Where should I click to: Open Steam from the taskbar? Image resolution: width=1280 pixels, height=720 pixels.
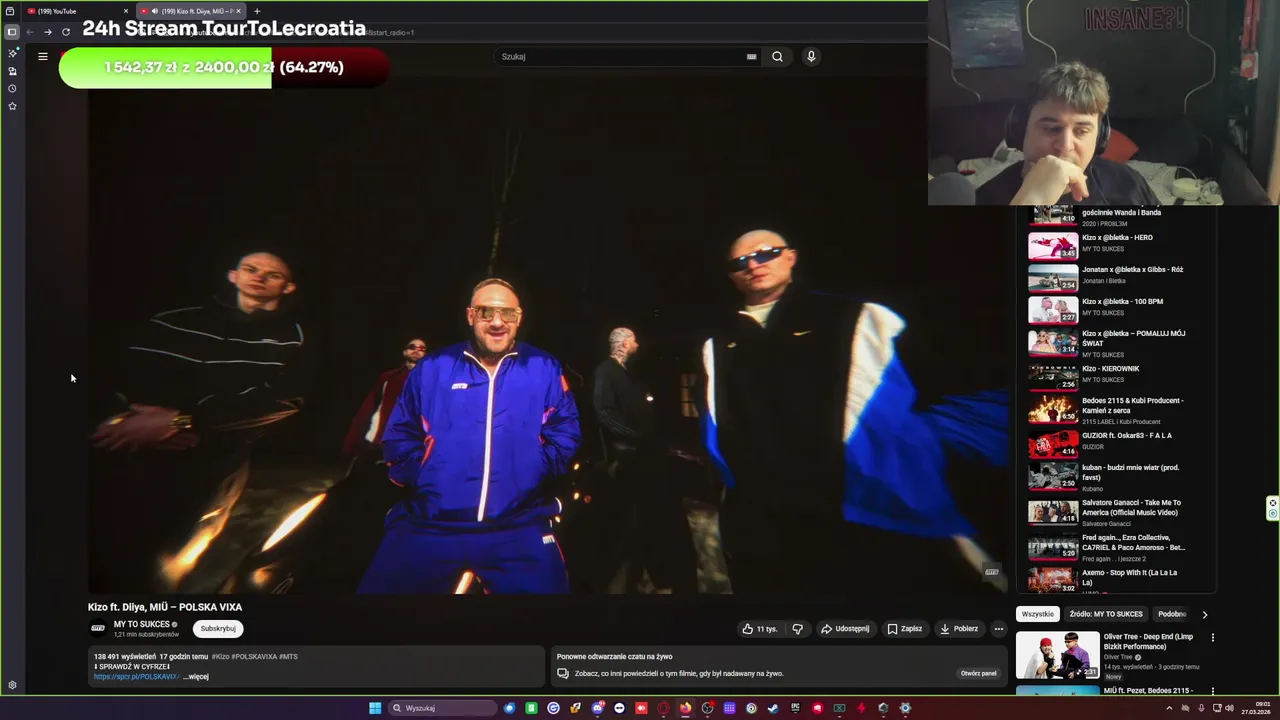click(773, 708)
